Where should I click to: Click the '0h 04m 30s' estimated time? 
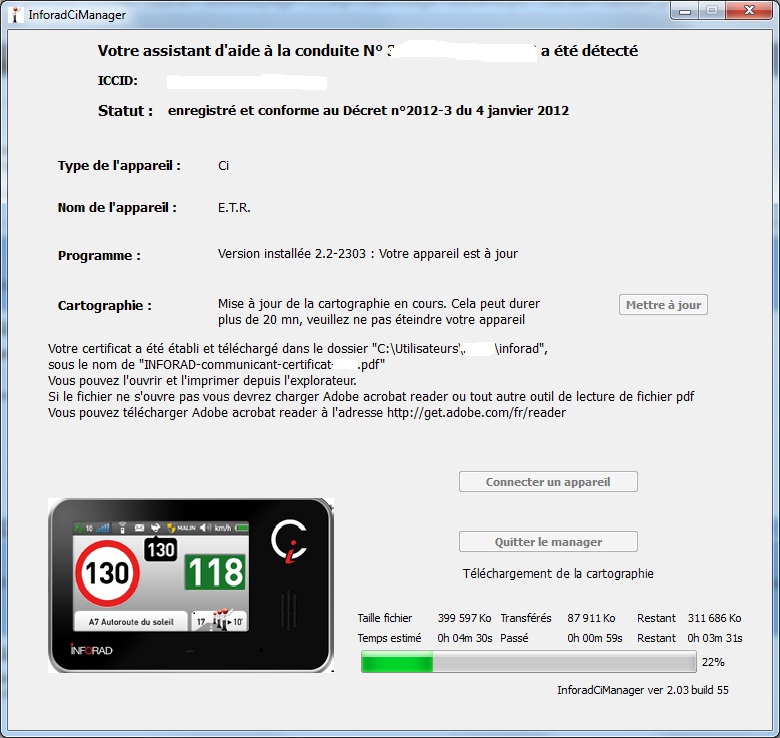coord(465,638)
